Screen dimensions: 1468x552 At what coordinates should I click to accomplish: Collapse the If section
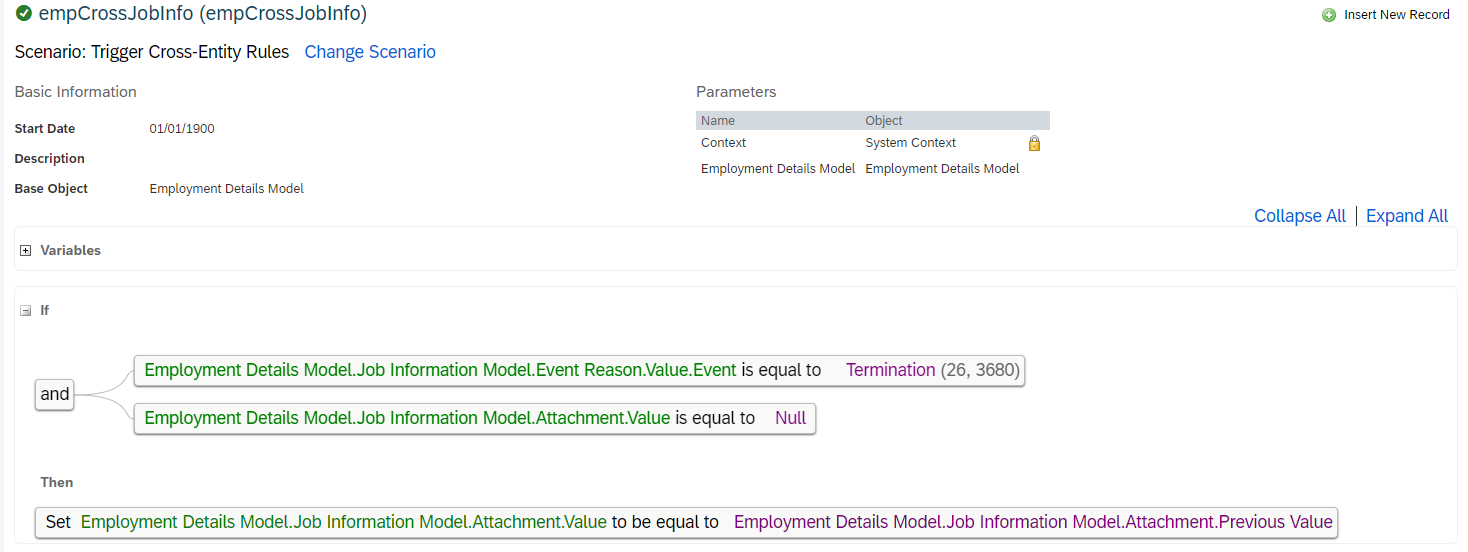tap(26, 311)
